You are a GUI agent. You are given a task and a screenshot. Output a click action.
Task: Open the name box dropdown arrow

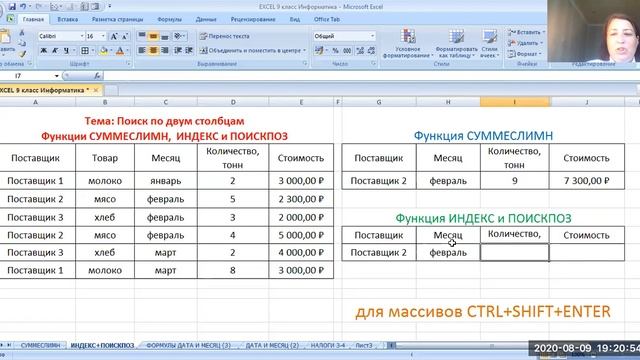[56, 76]
